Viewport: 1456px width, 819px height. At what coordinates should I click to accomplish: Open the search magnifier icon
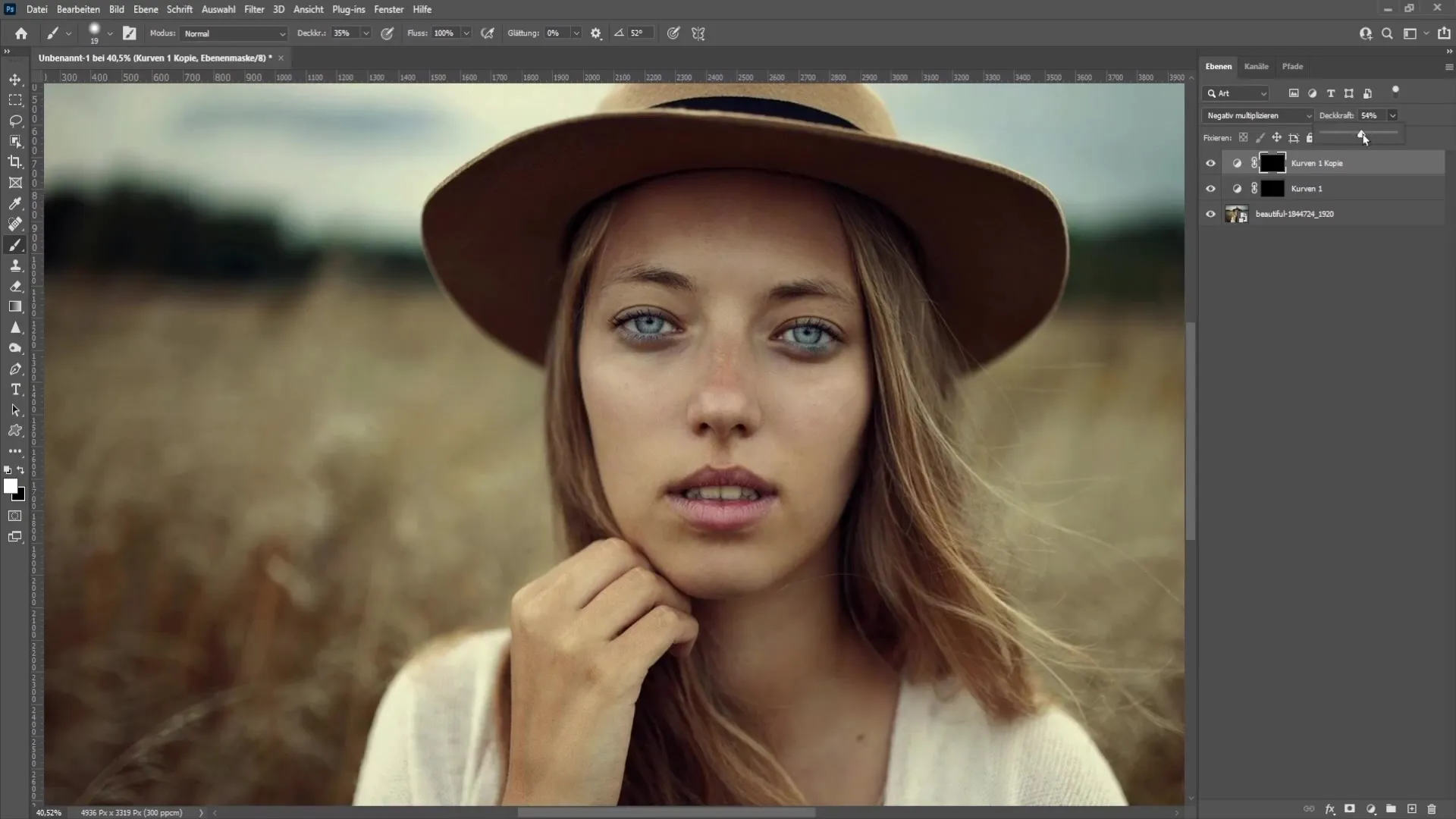(1387, 33)
